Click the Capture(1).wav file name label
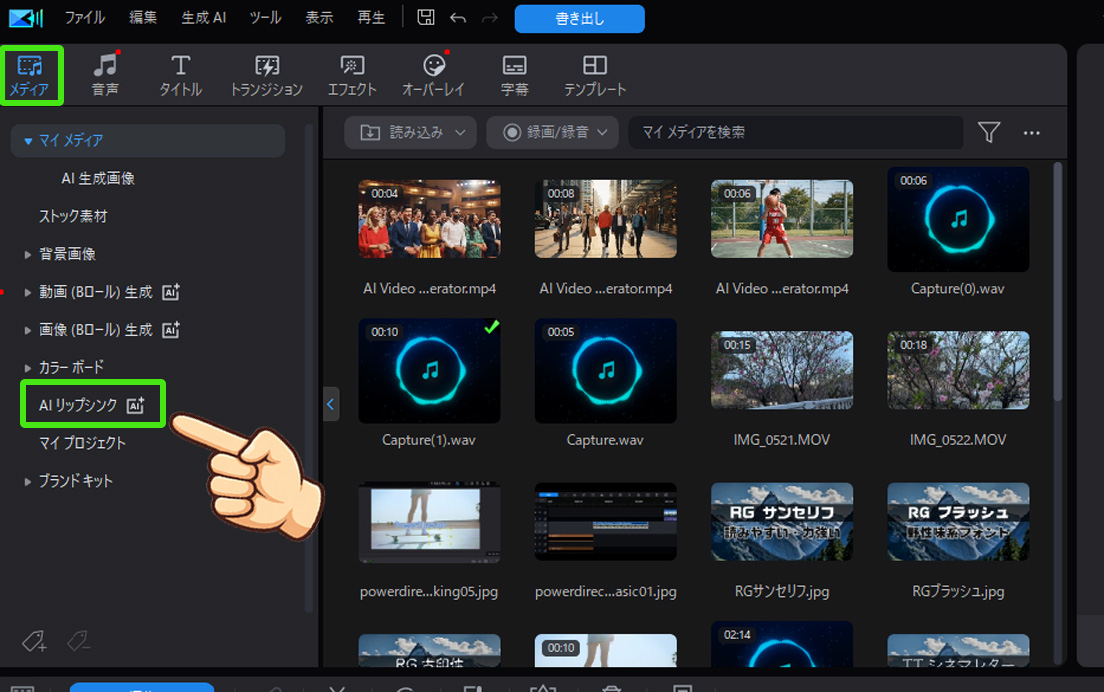 click(x=429, y=440)
